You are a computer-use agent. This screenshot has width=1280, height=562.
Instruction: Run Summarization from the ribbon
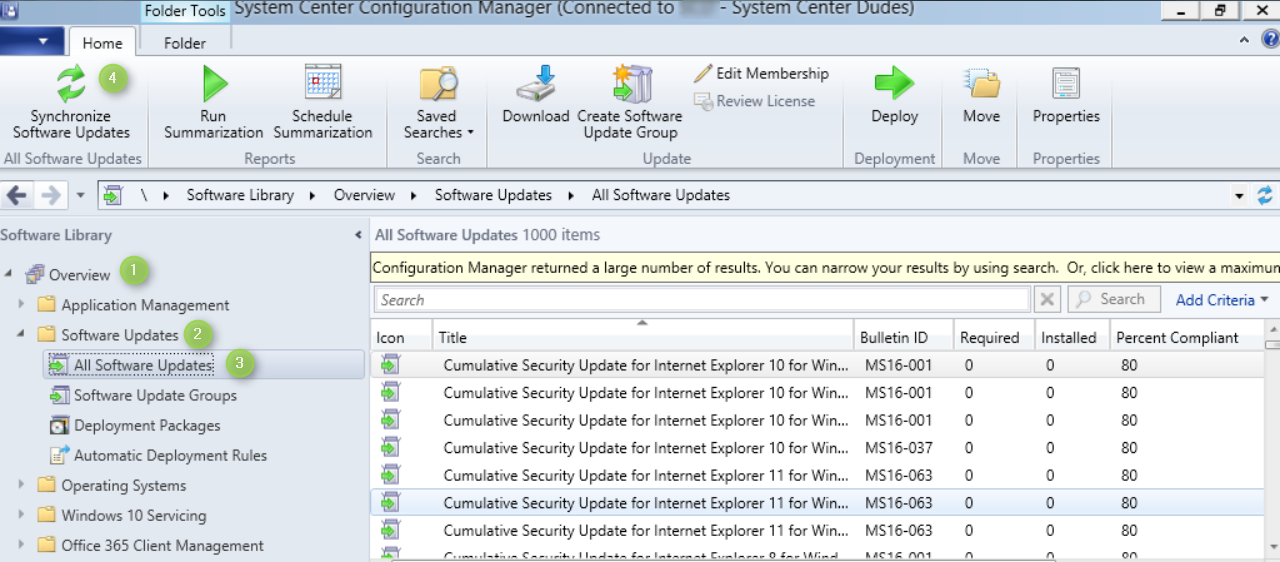tap(213, 102)
